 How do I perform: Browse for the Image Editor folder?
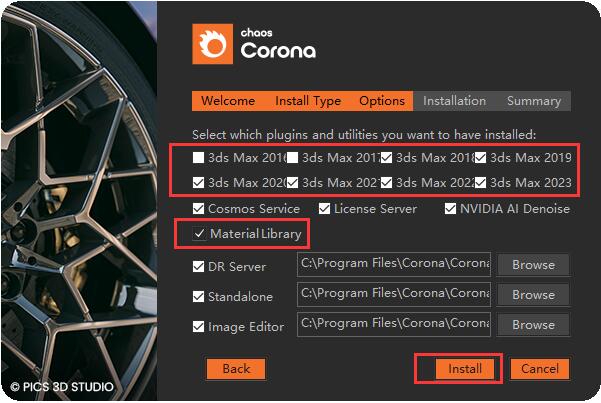point(533,324)
